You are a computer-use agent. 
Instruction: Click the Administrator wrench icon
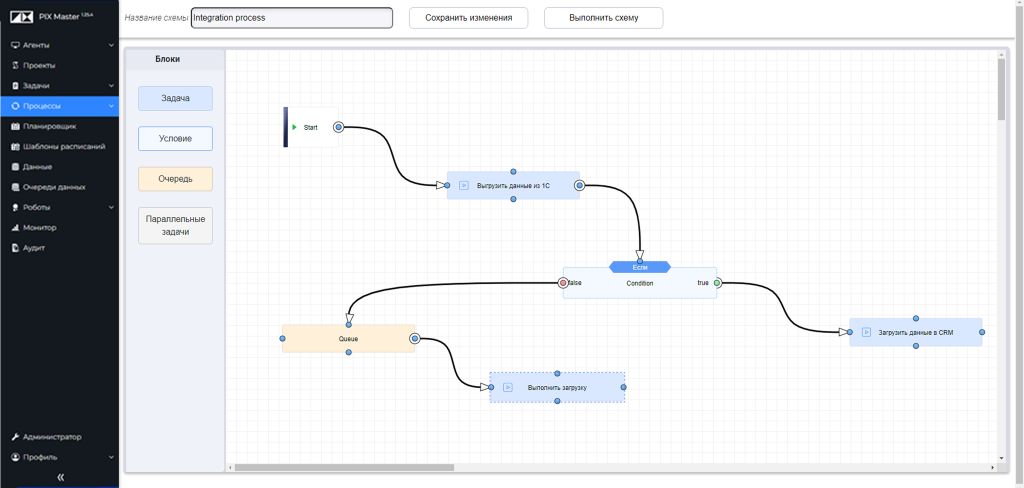[15, 437]
